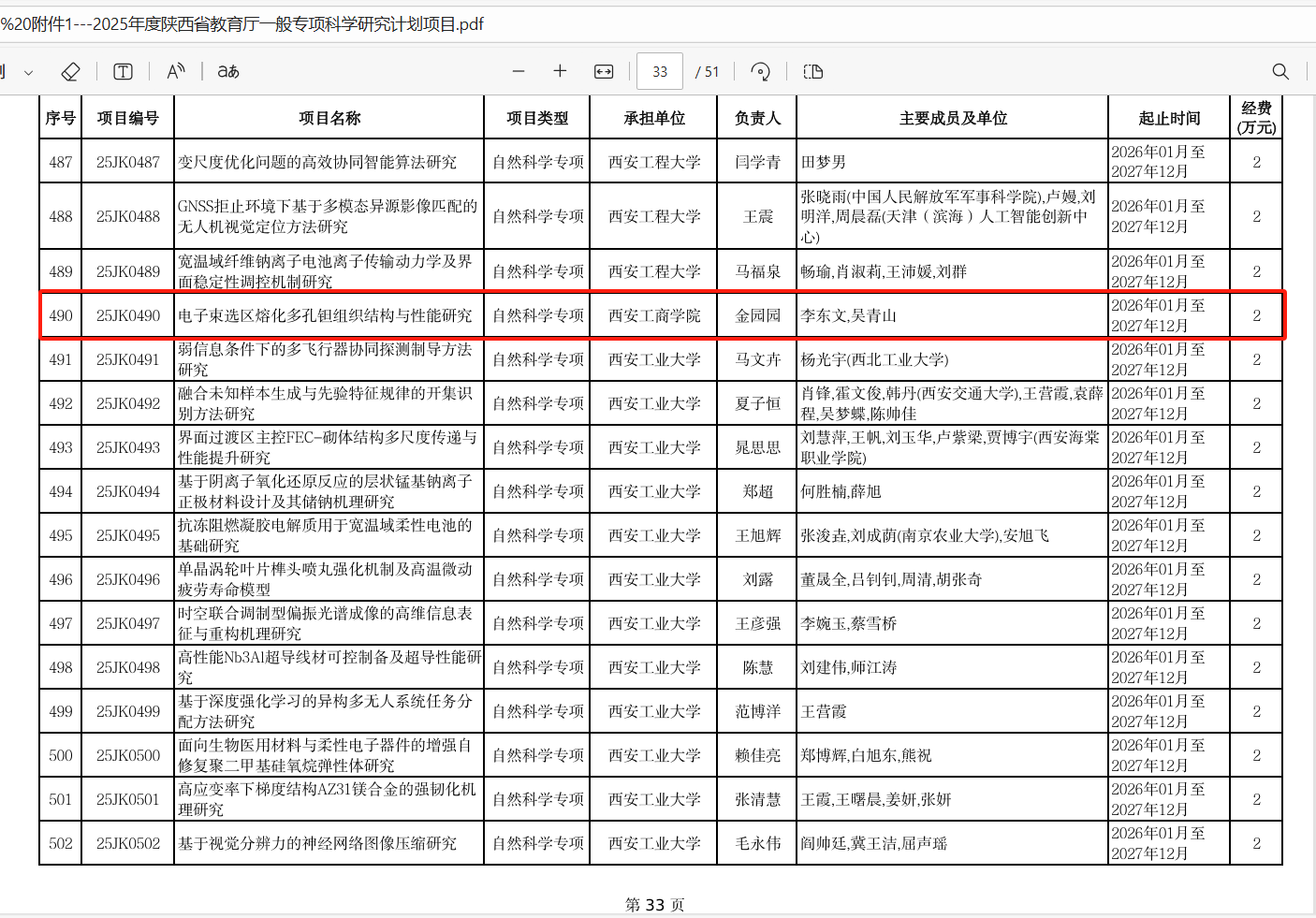
Task: Click 西安工商学院 in the table
Action: click(654, 316)
